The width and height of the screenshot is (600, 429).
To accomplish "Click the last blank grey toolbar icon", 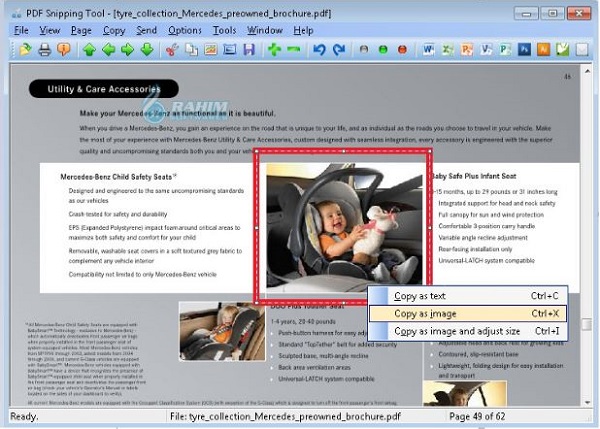I will click(582, 50).
